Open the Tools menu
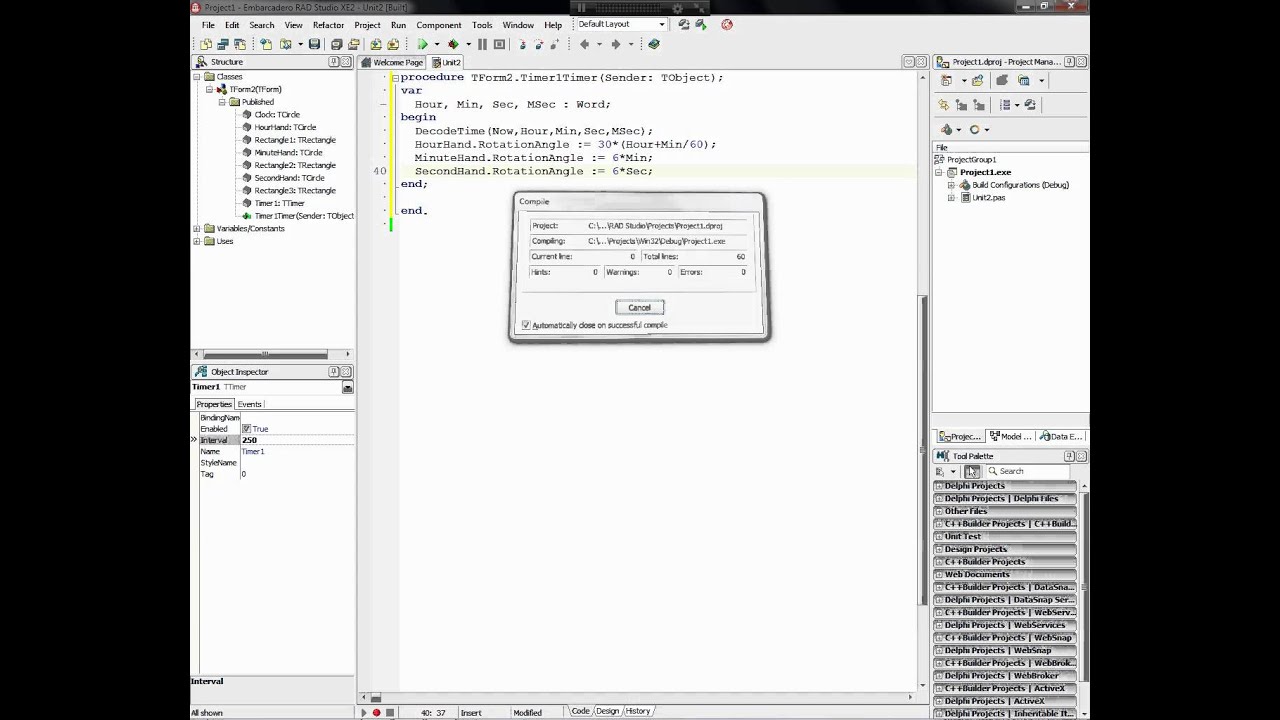 point(482,25)
